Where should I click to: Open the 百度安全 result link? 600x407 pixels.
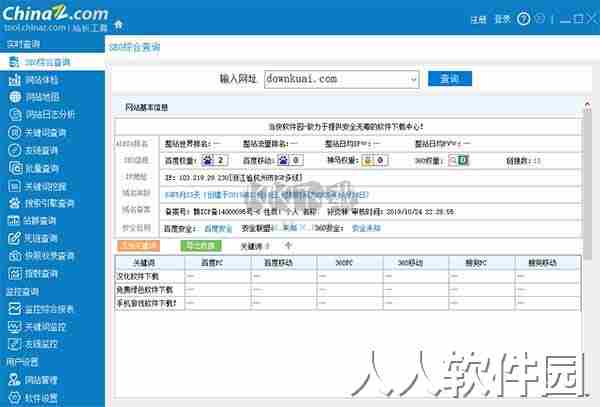[218, 229]
